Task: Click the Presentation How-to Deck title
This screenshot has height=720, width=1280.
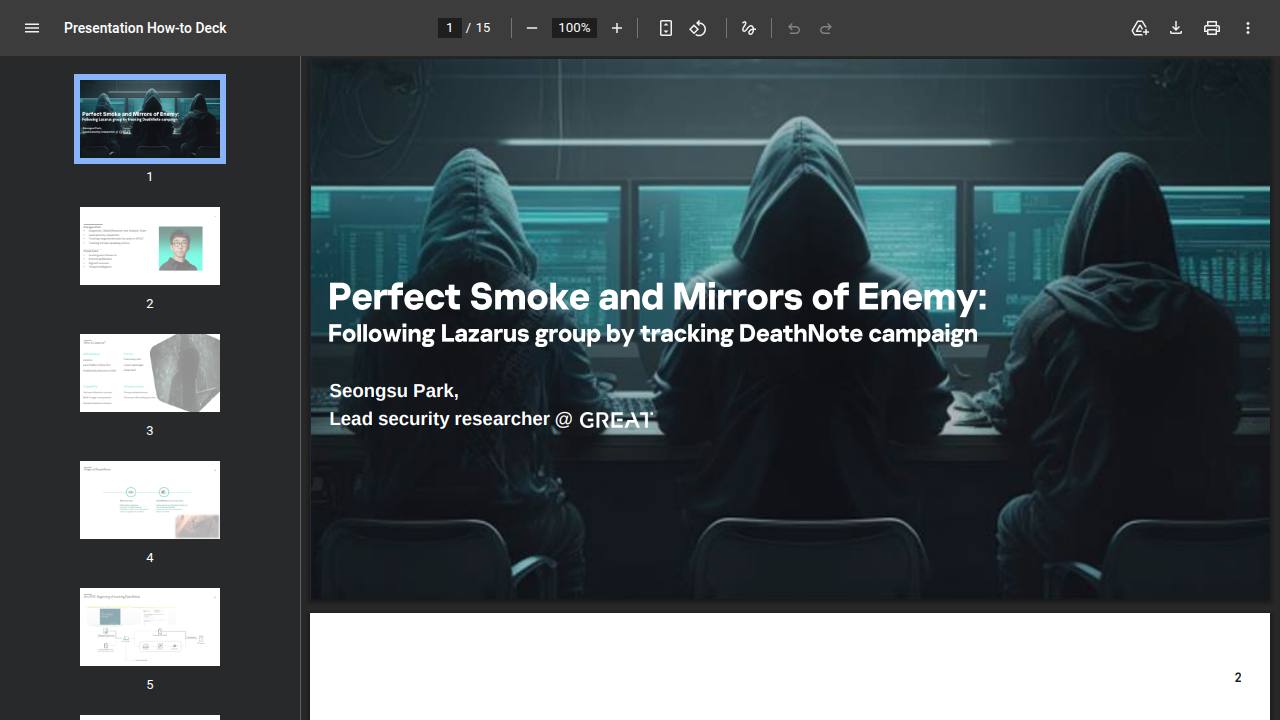Action: (x=145, y=28)
